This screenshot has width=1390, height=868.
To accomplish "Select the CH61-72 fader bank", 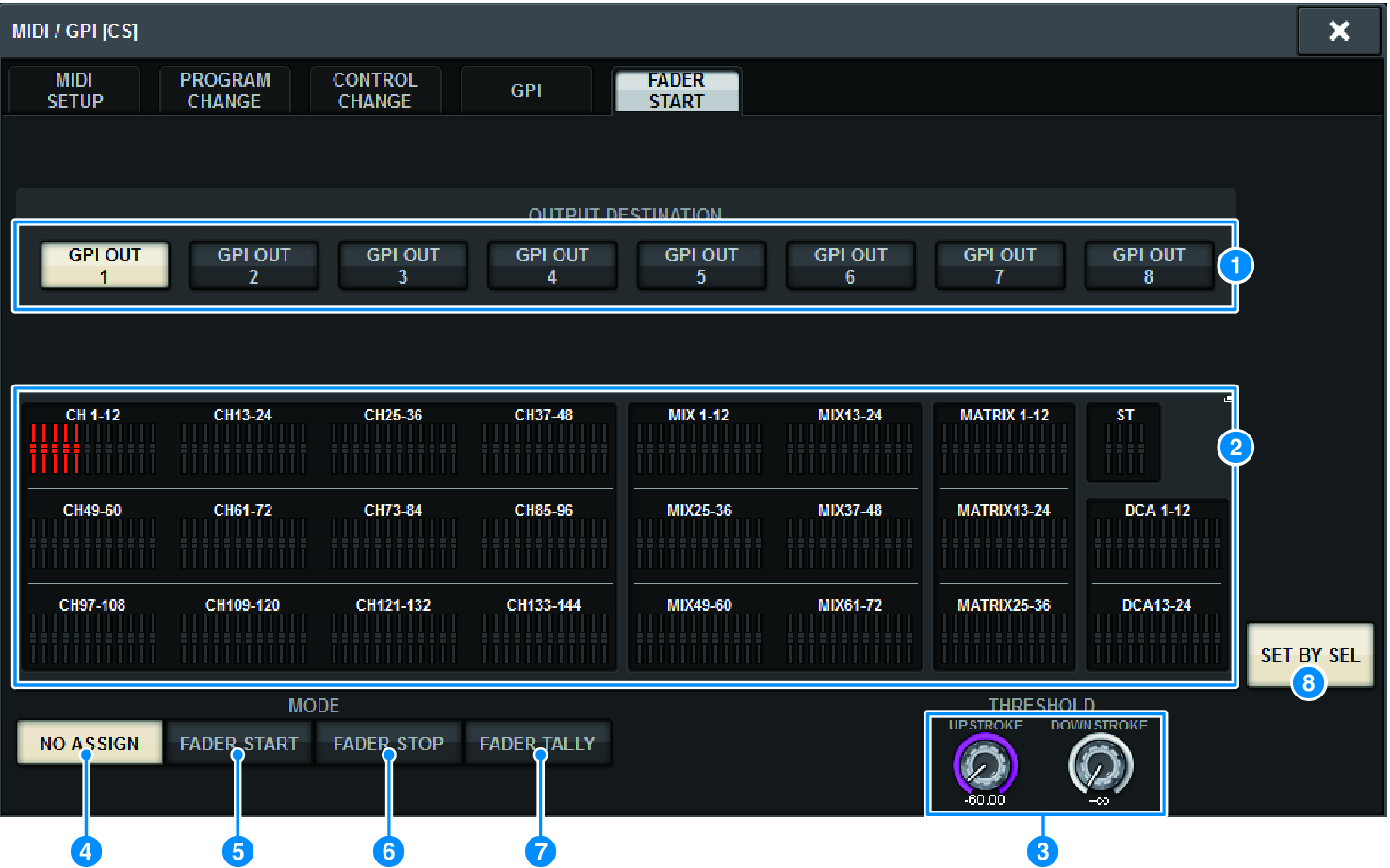I will (242, 536).
